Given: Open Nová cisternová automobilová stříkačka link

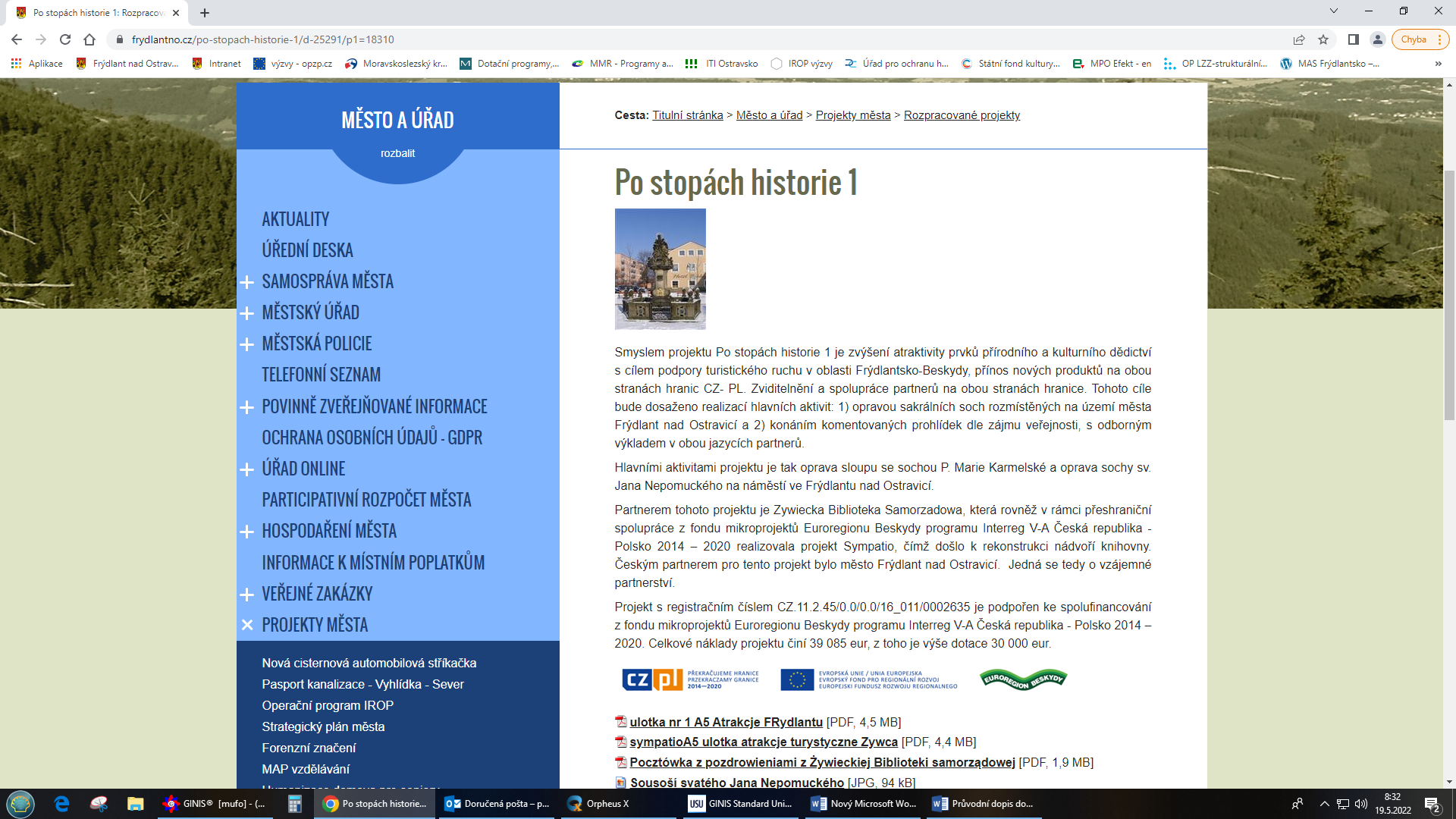Looking at the screenshot, I should point(369,663).
